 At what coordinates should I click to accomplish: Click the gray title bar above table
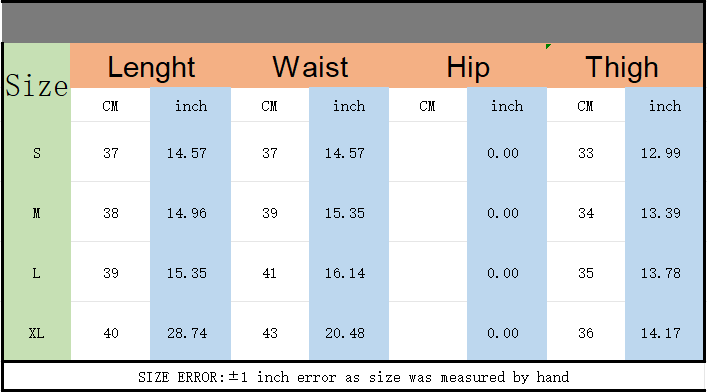coord(354,23)
